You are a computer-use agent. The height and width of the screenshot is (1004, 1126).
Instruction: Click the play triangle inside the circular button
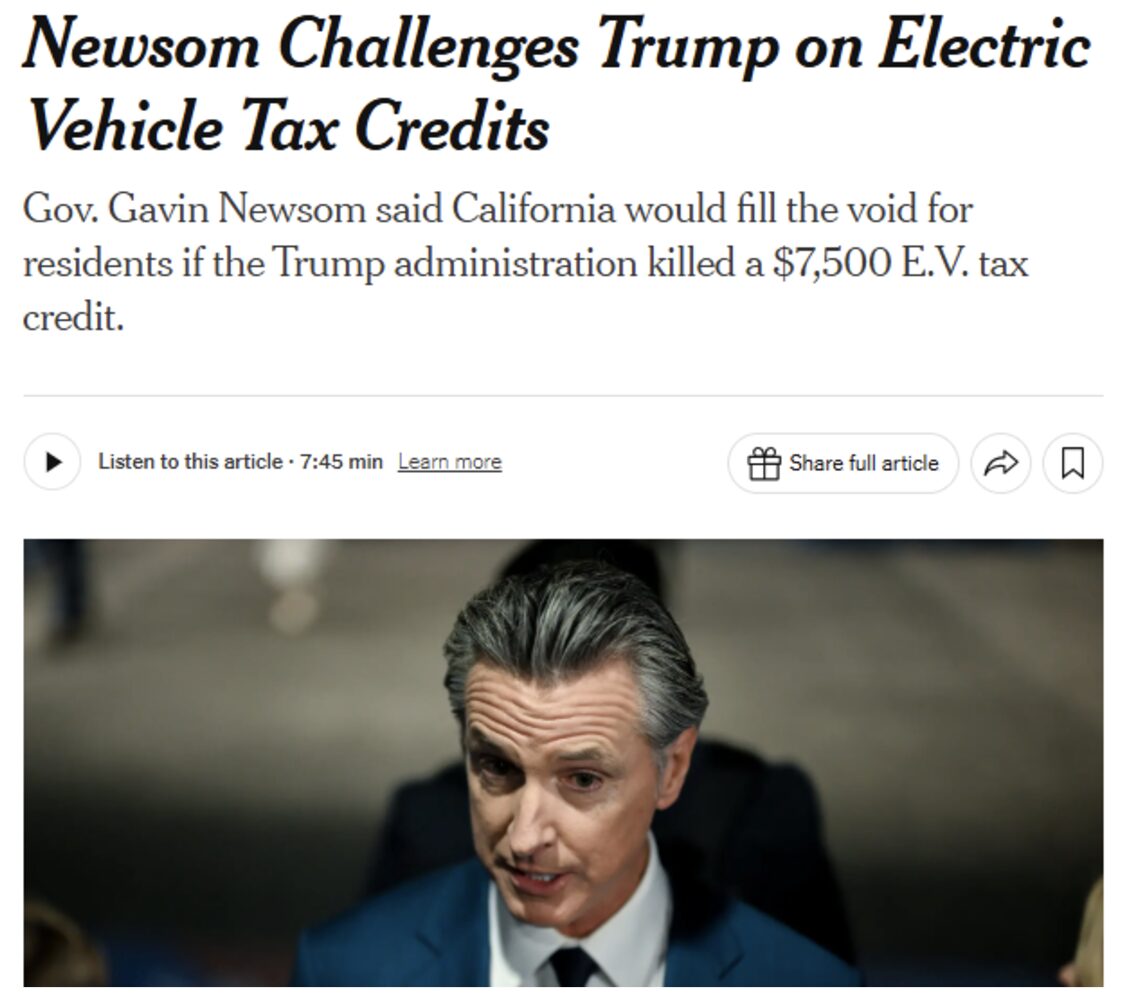click(53, 462)
